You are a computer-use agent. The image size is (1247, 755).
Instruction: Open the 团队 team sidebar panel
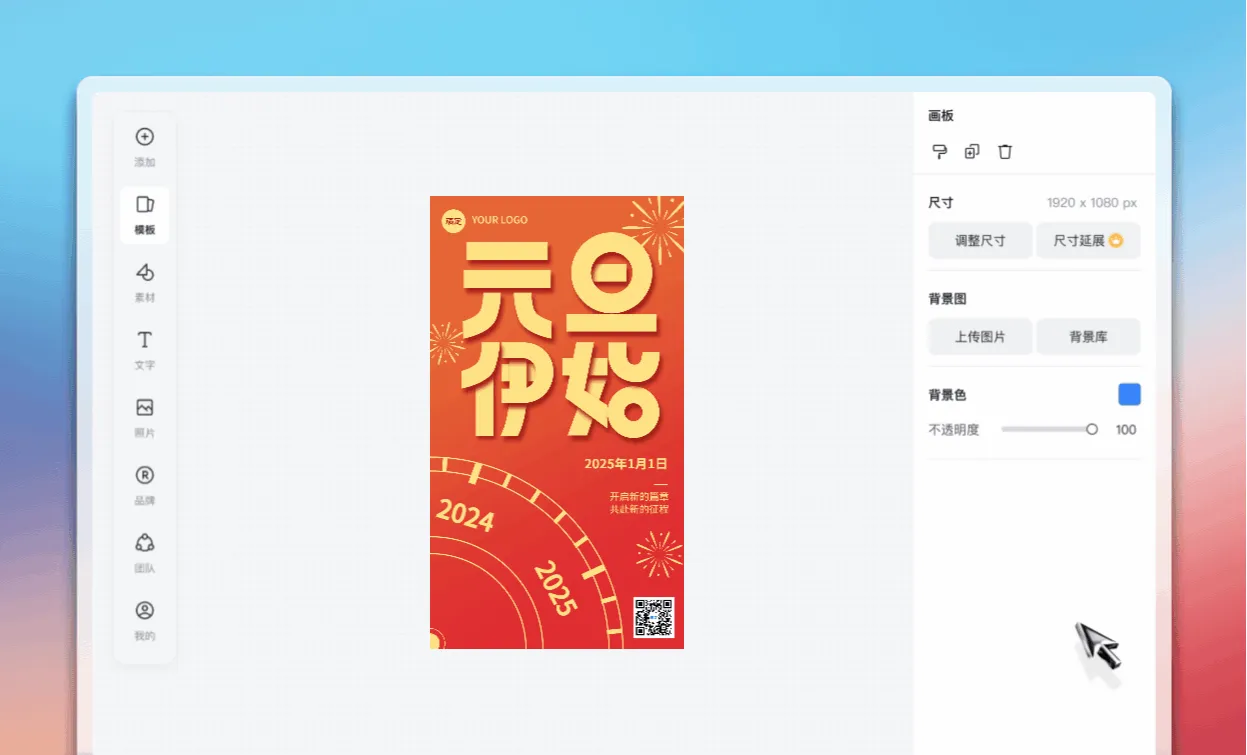pyautogui.click(x=145, y=553)
